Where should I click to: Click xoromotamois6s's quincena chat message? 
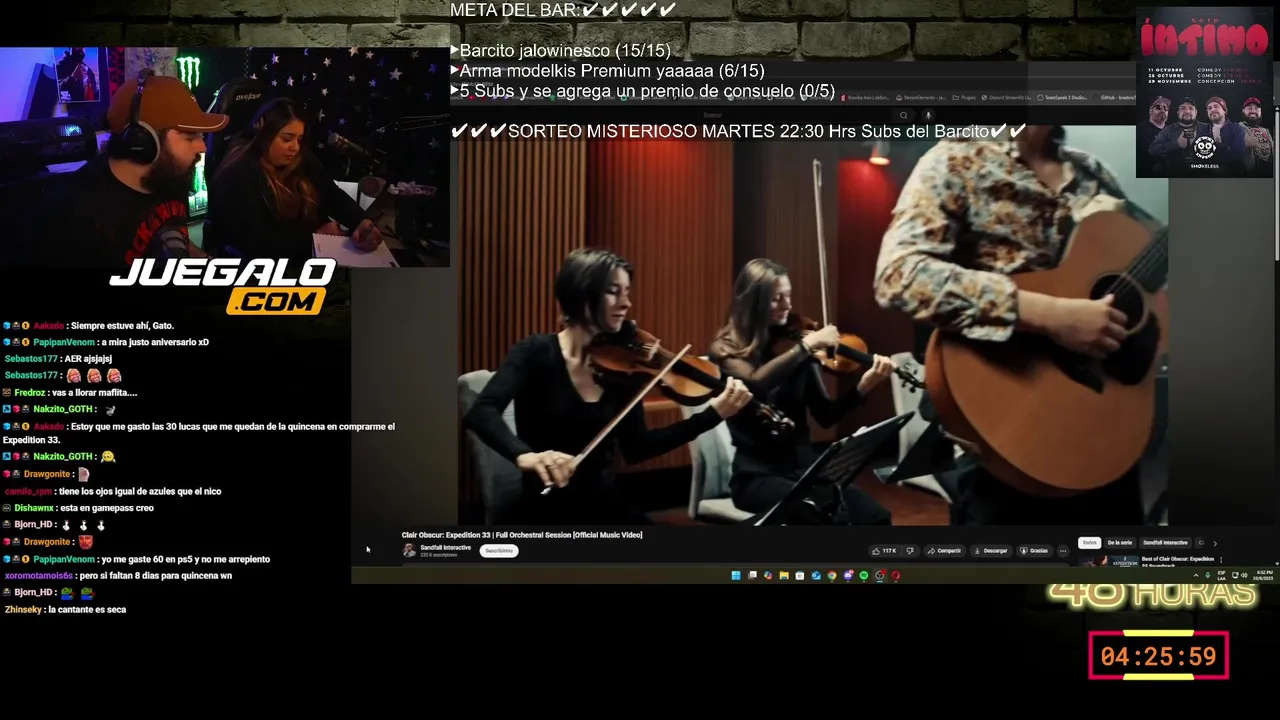click(118, 576)
